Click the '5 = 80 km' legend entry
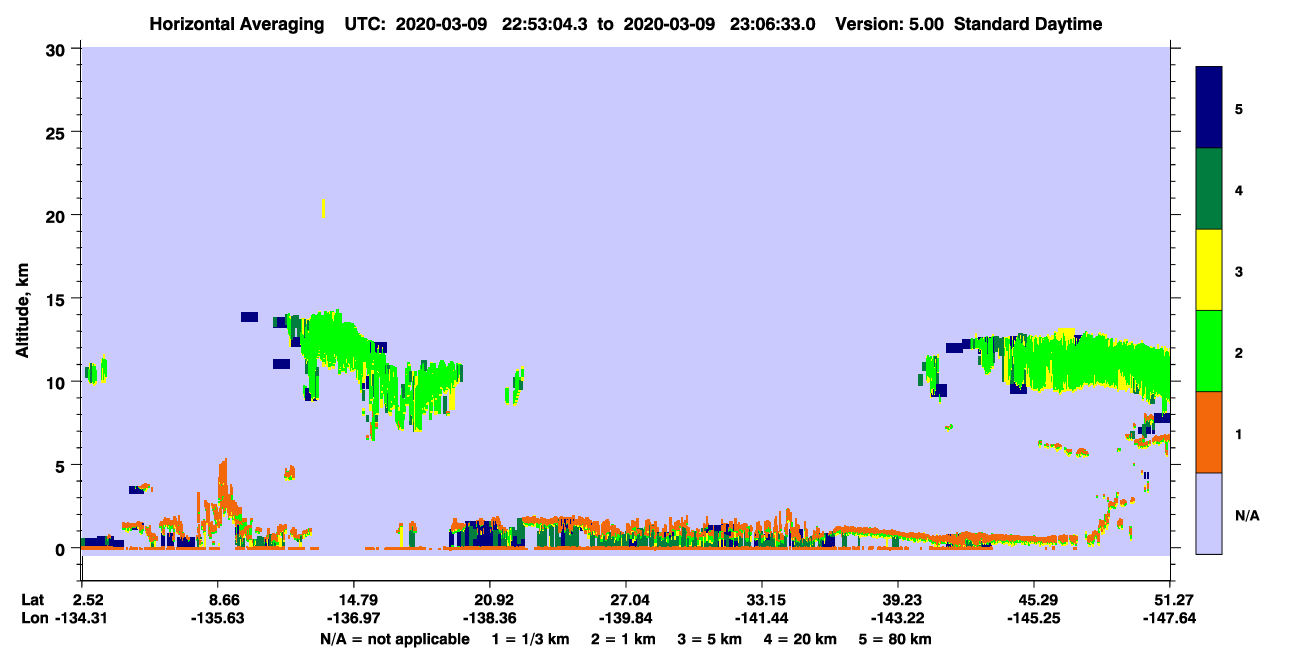 [894, 639]
